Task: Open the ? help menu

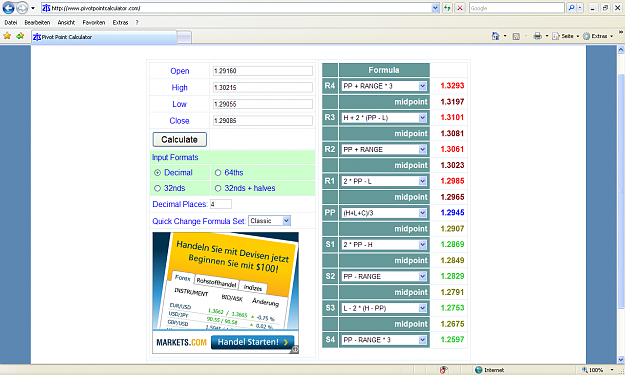Action: (x=137, y=22)
